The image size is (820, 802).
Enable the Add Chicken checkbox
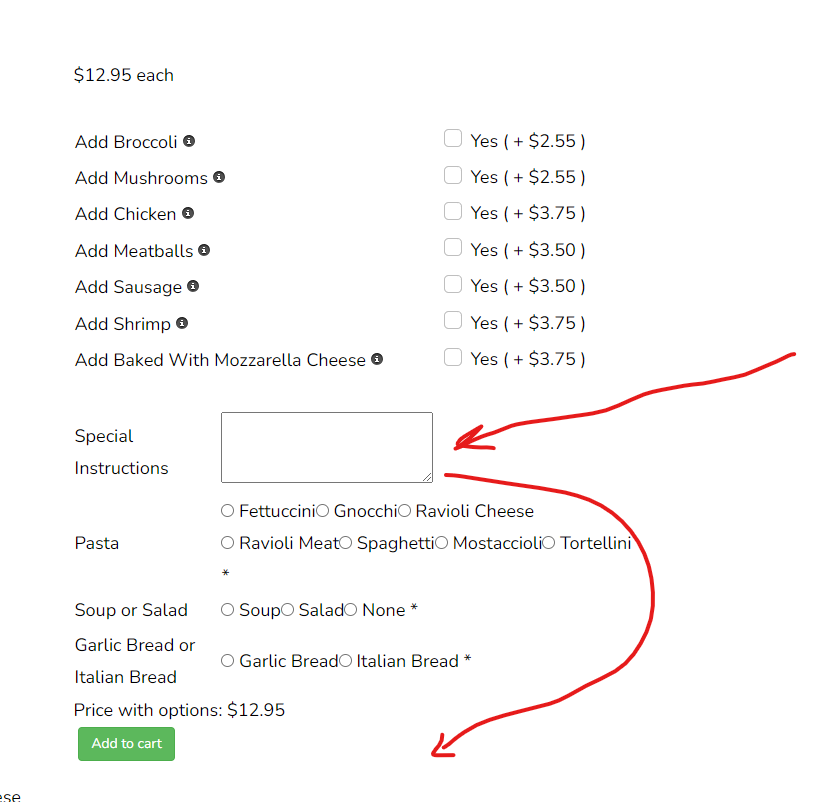453,211
